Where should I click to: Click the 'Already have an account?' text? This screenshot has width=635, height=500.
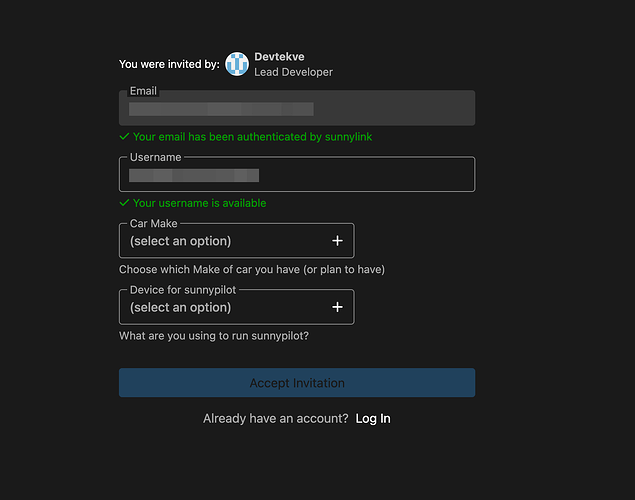pos(276,418)
